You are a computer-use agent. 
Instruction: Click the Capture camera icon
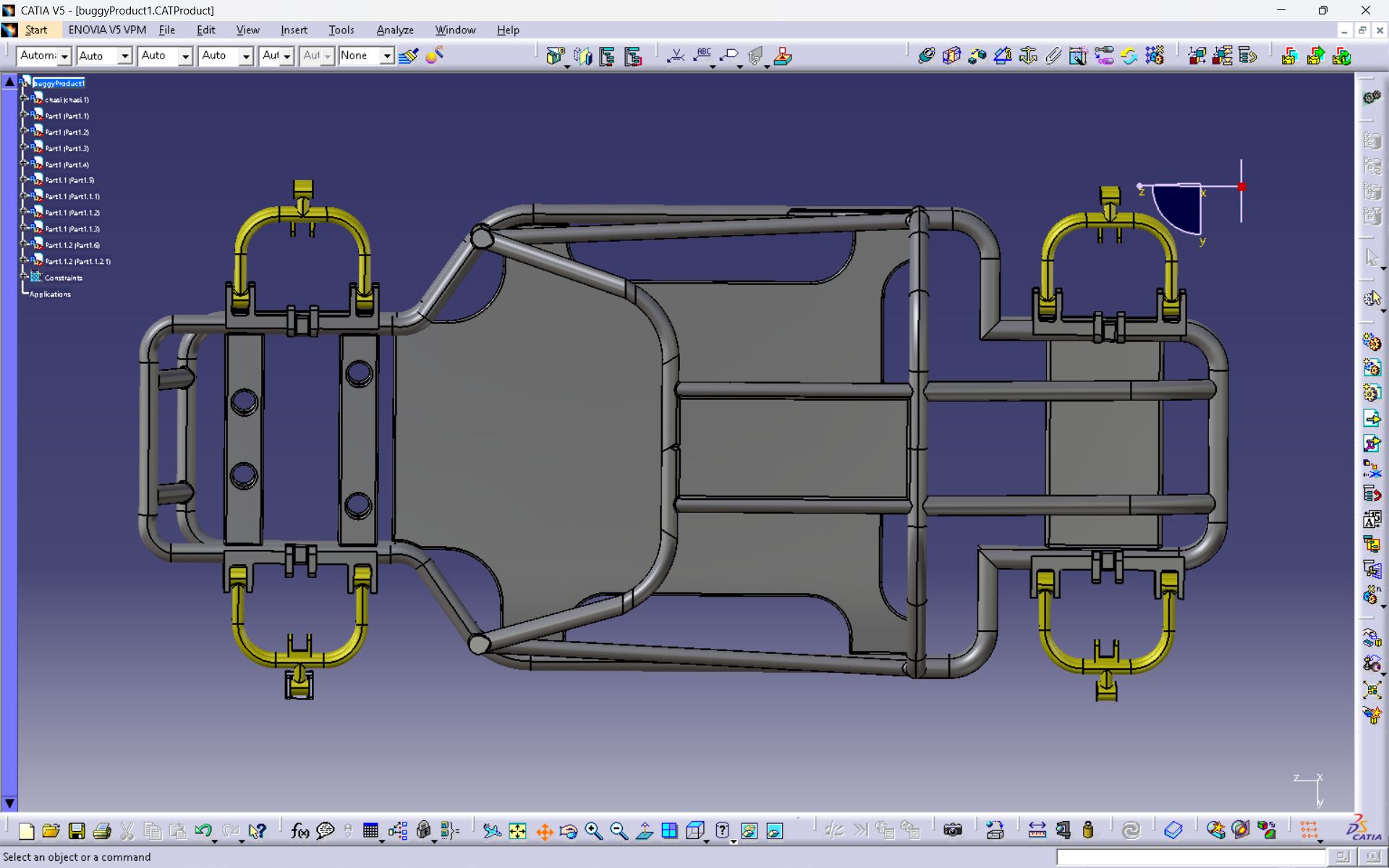(953, 830)
